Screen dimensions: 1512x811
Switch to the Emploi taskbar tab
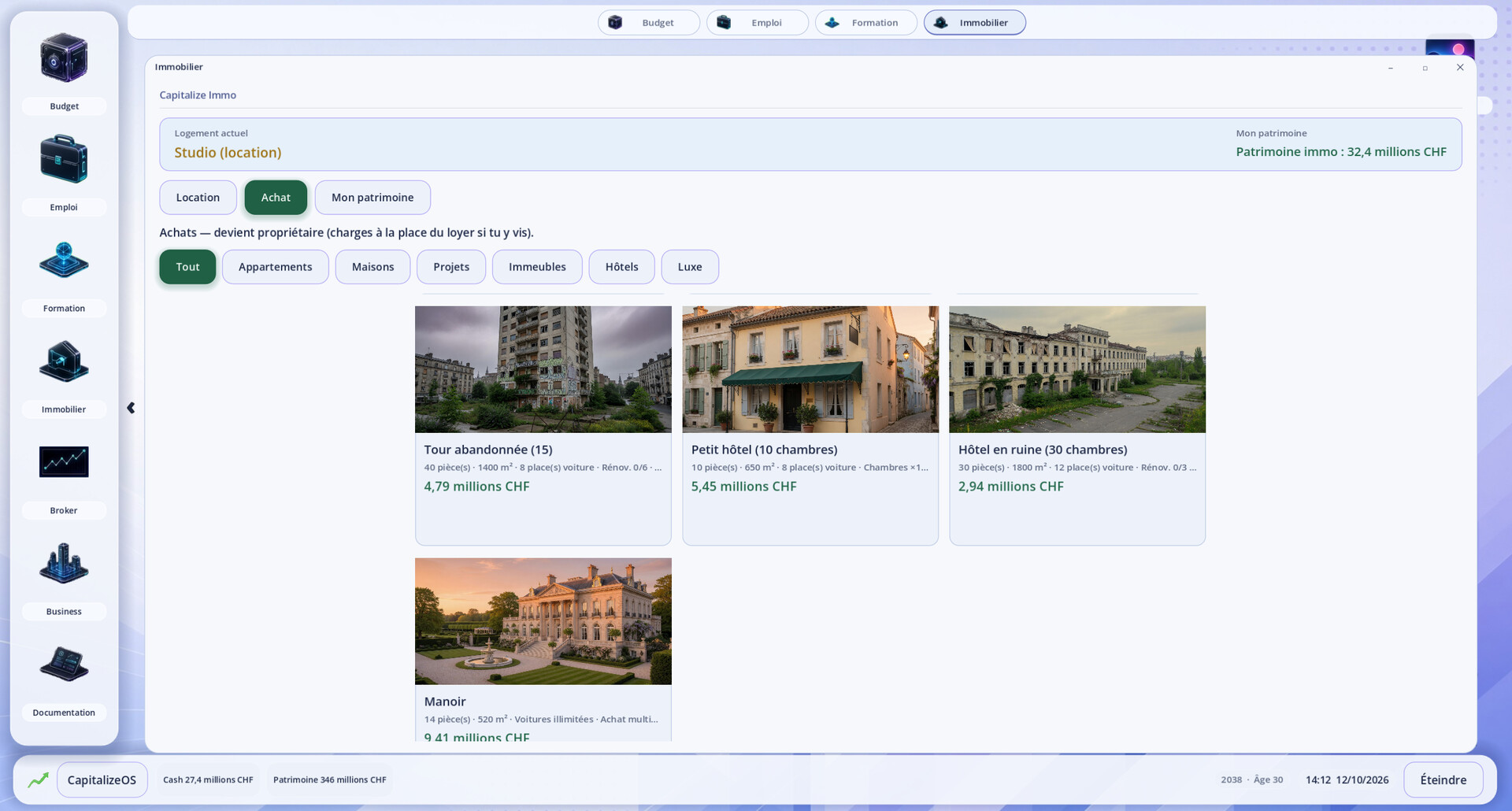(x=757, y=23)
